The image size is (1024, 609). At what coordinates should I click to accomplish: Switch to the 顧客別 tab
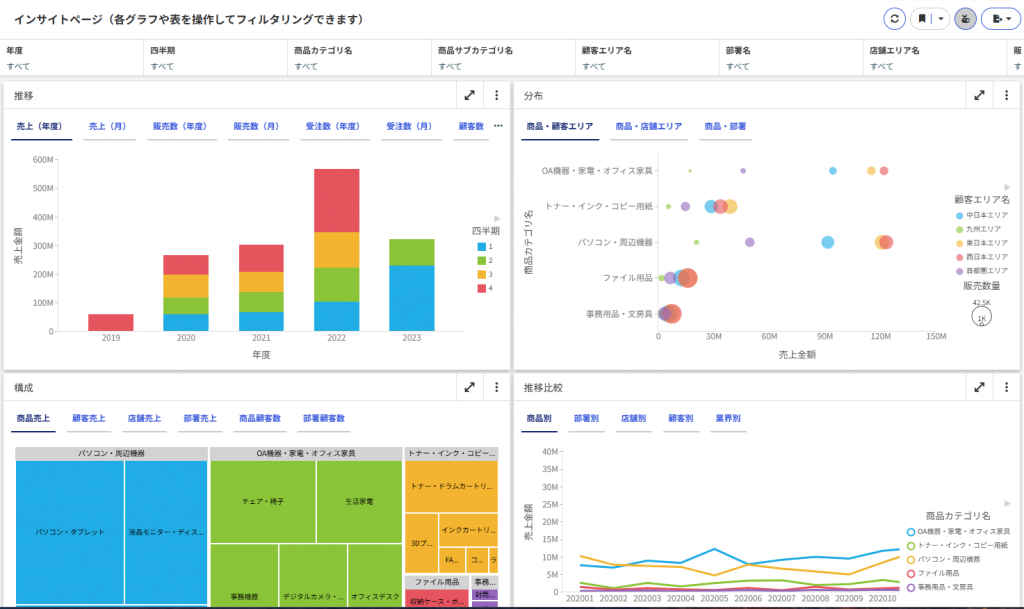tap(680, 418)
